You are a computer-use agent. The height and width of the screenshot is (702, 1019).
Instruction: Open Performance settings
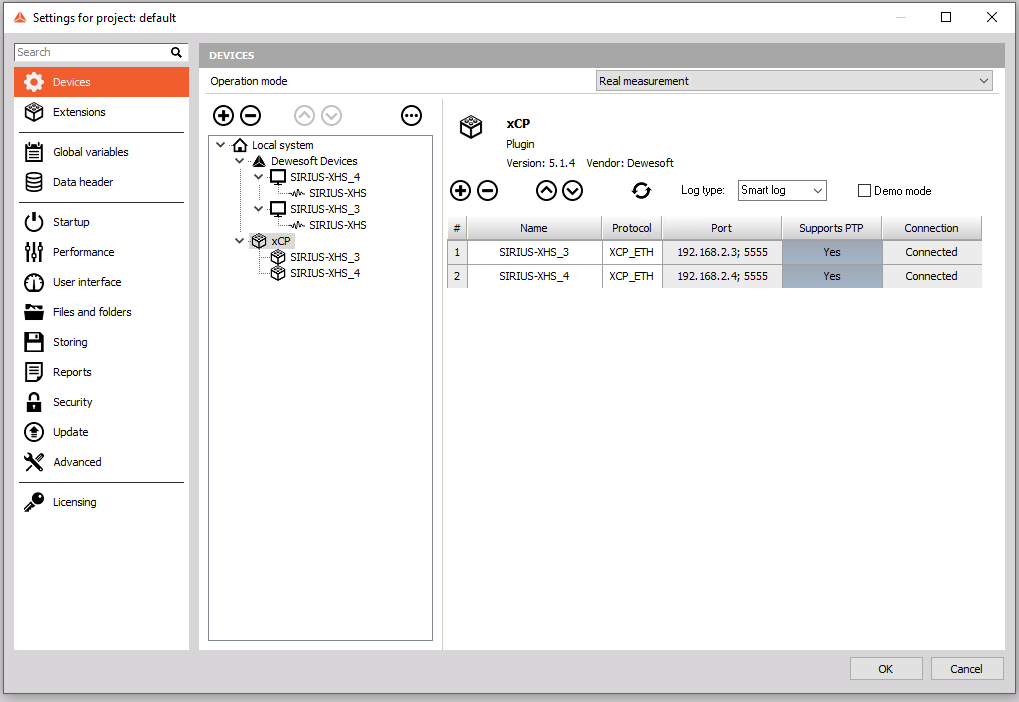click(101, 252)
